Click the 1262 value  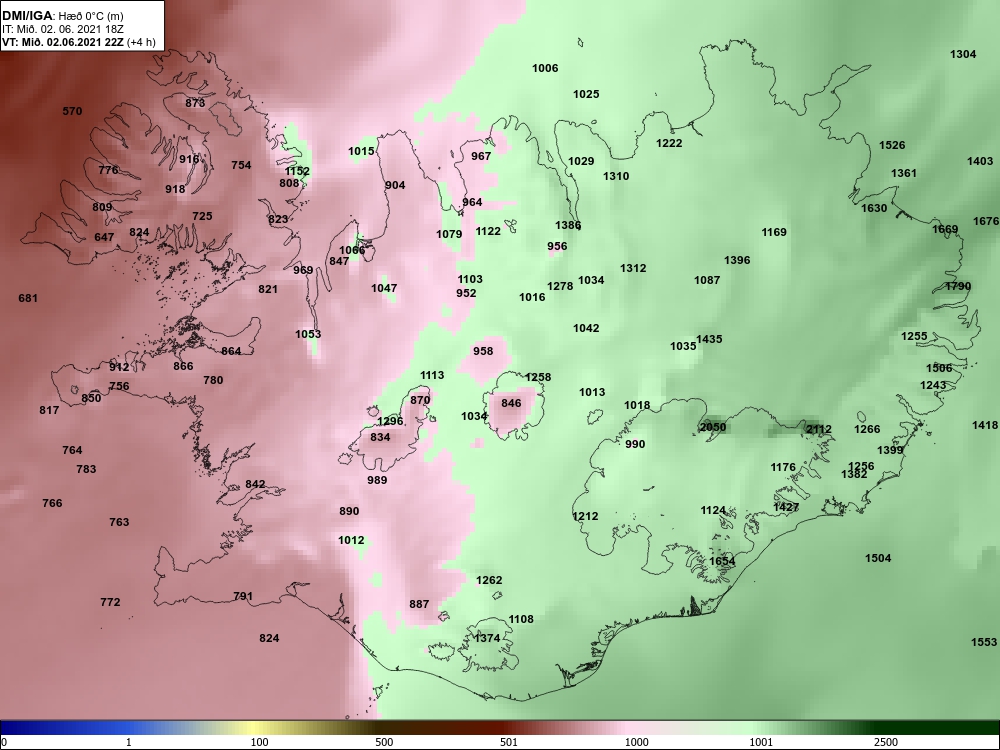[489, 580]
